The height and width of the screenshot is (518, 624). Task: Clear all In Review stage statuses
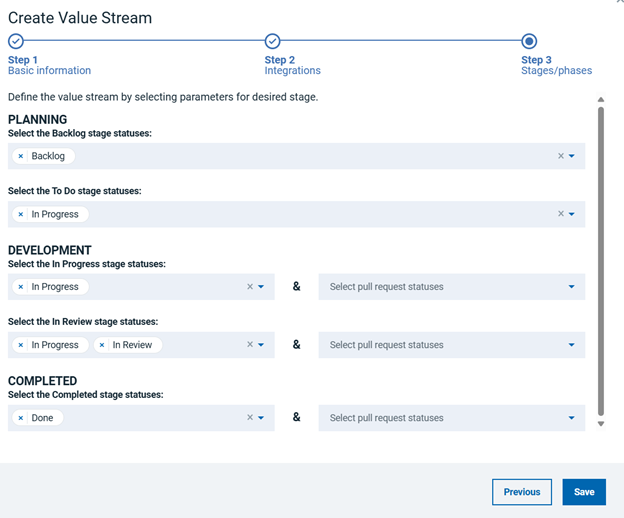[250, 345]
